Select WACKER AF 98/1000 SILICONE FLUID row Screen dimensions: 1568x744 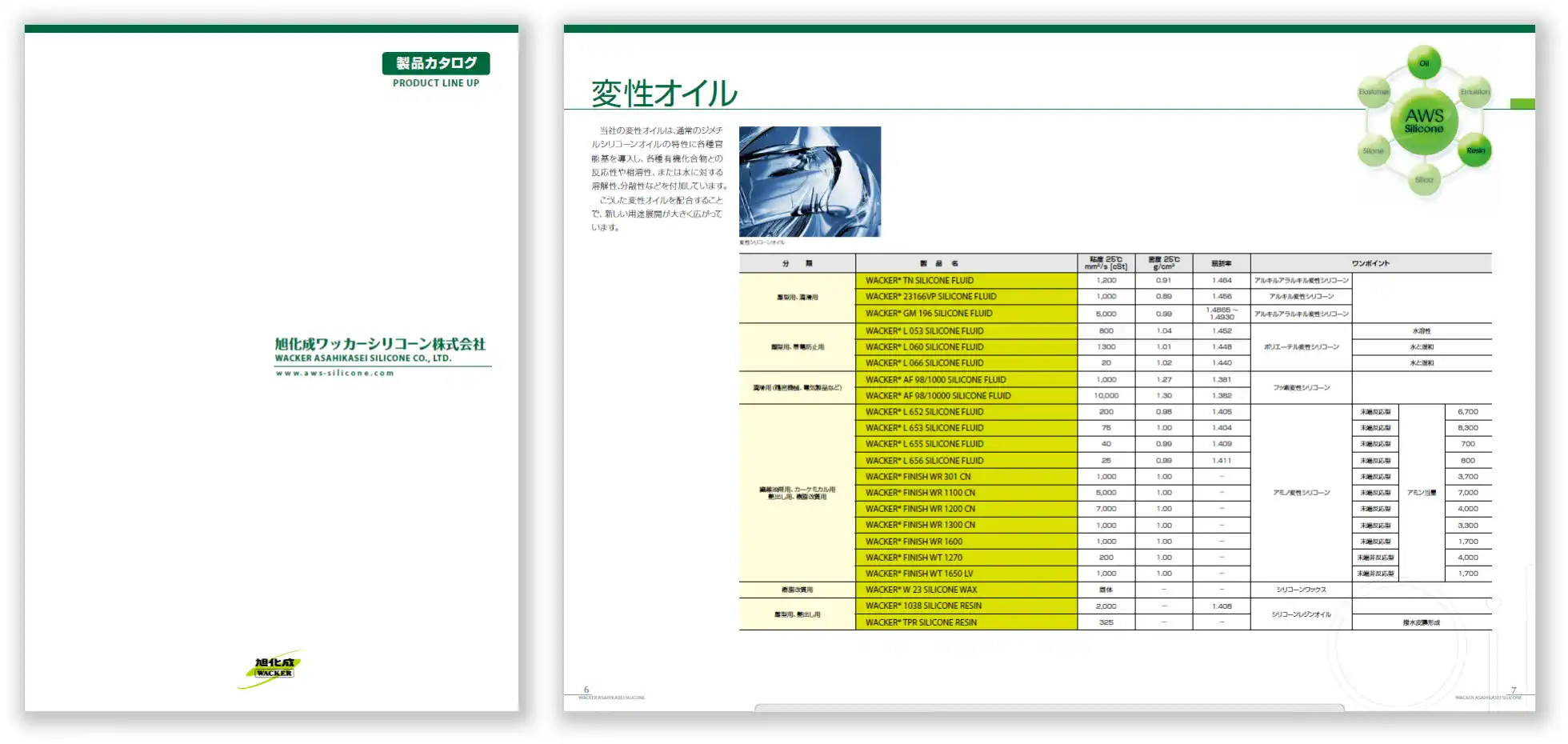pos(966,380)
